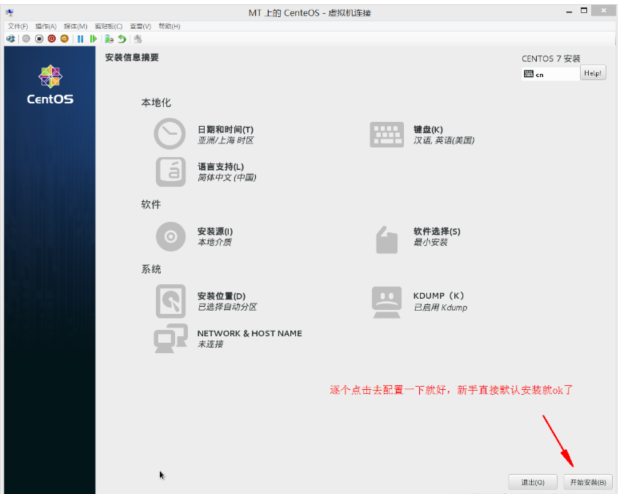Open the Keyboard settings icon
This screenshot has width=618, height=494.
(387, 134)
